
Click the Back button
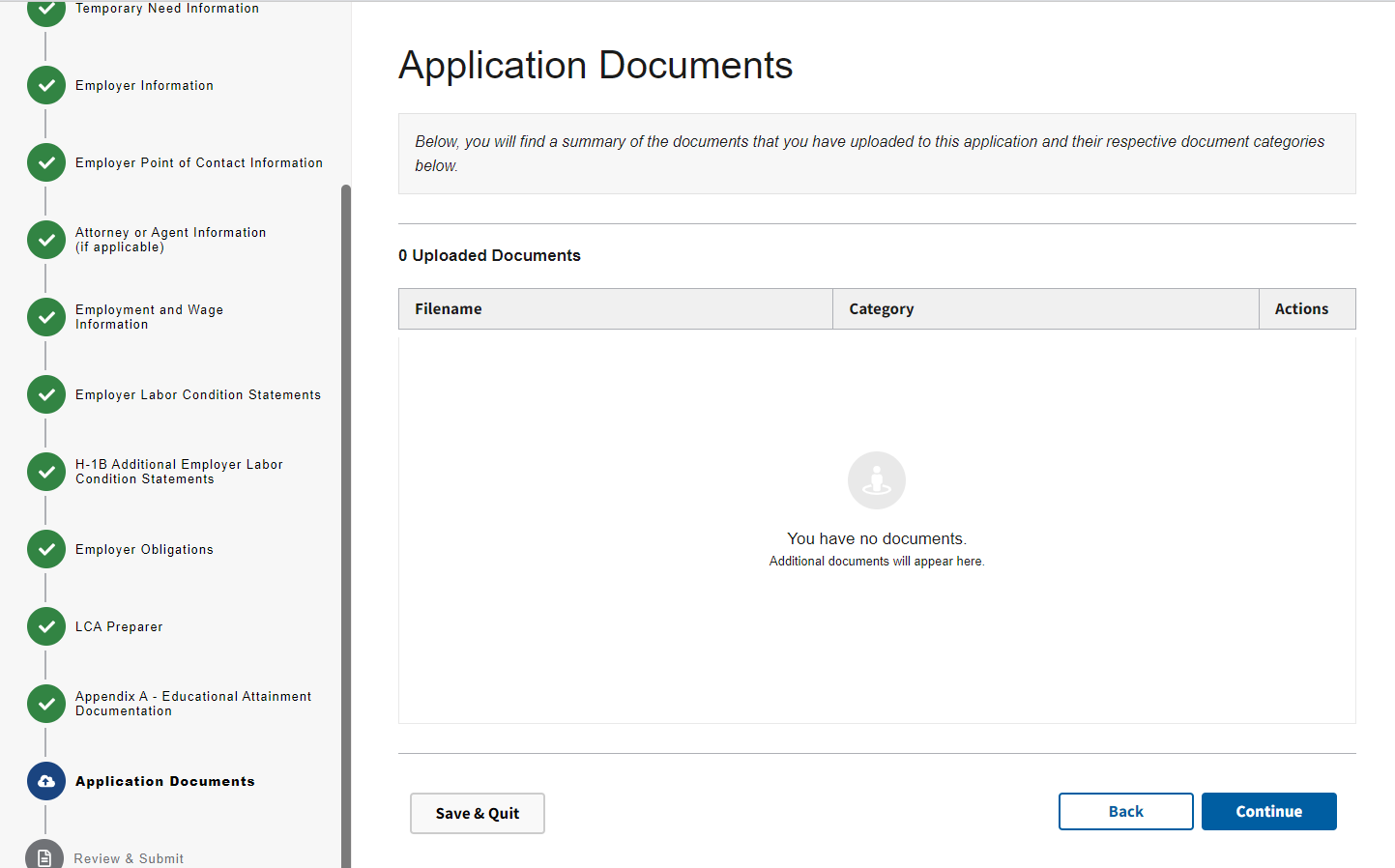1125,812
